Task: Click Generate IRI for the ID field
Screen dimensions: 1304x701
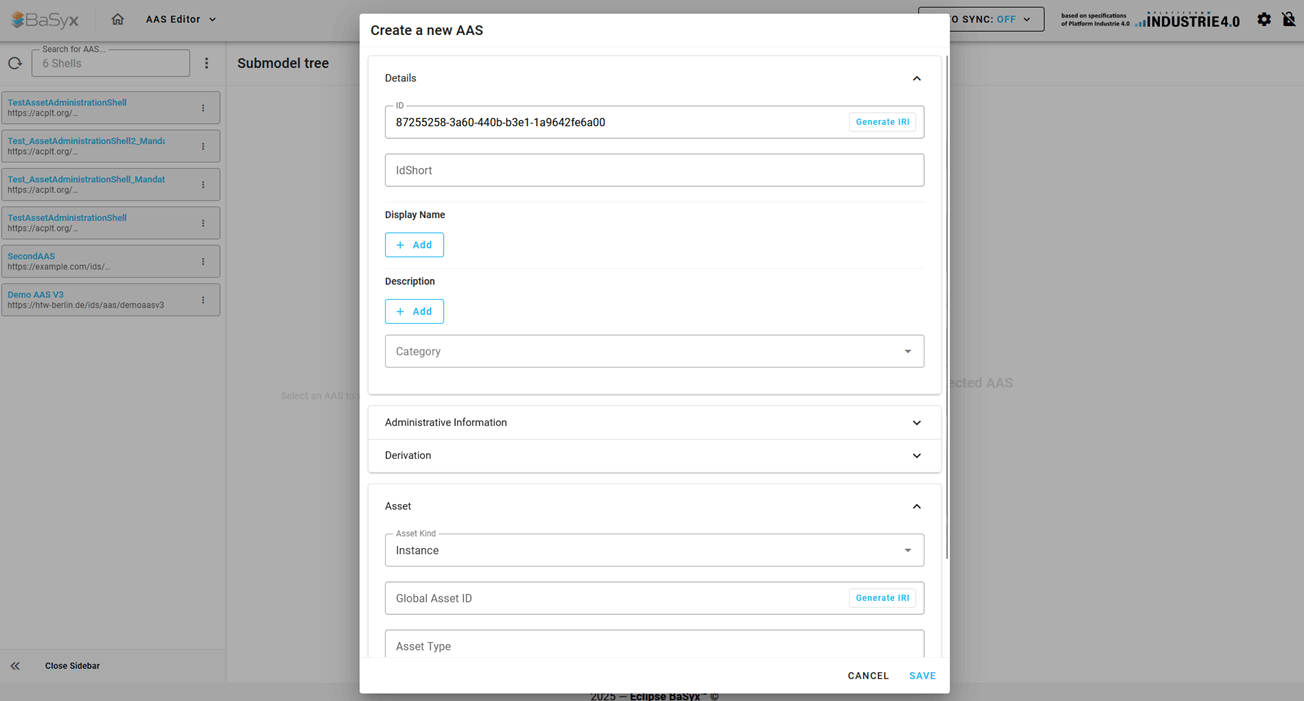Action: tap(883, 122)
